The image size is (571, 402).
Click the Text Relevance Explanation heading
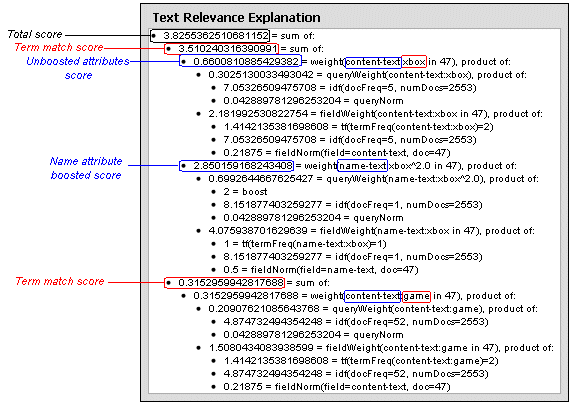tap(236, 17)
